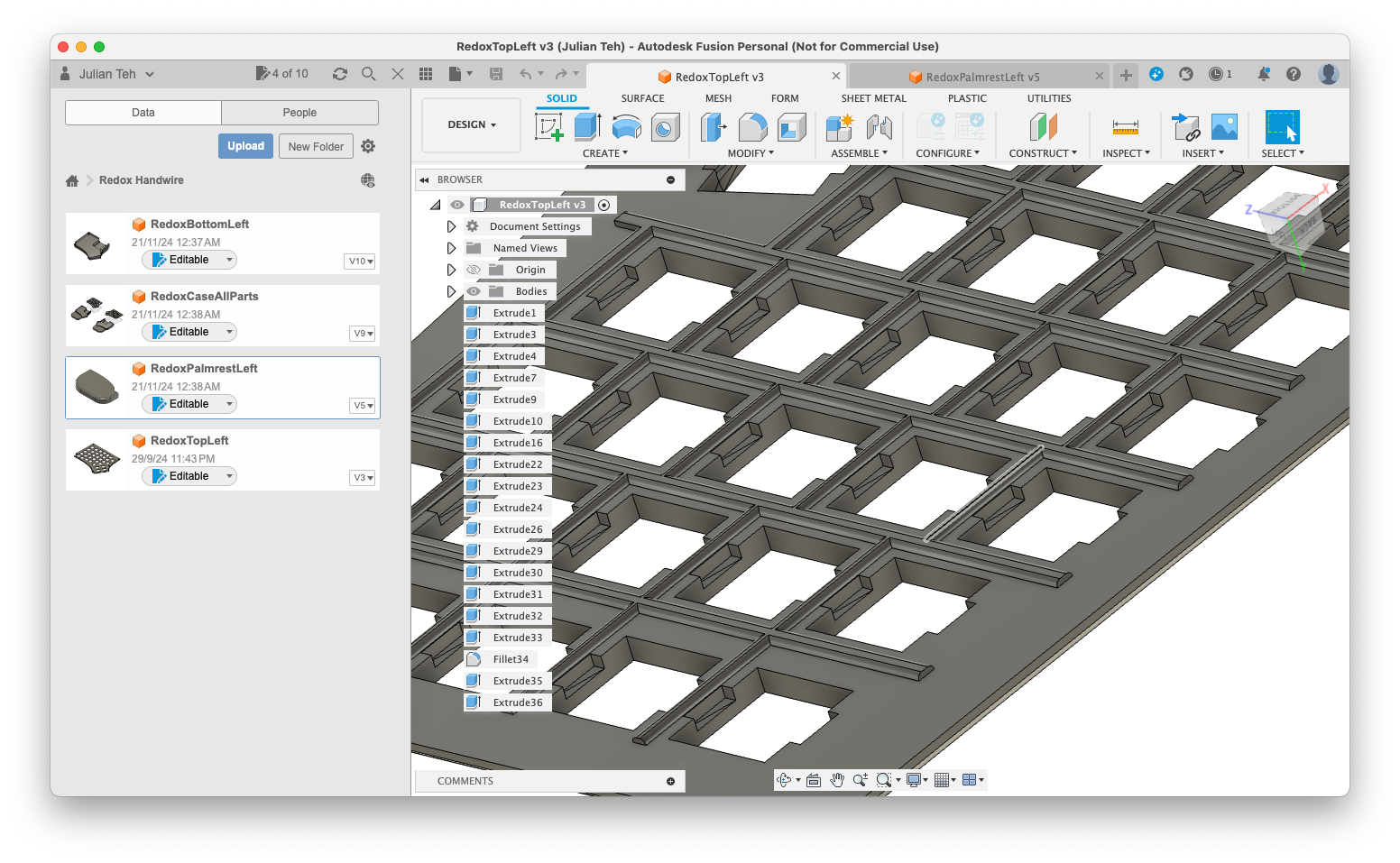Toggle visibility of RedoxTopLeft v3 component

457,205
